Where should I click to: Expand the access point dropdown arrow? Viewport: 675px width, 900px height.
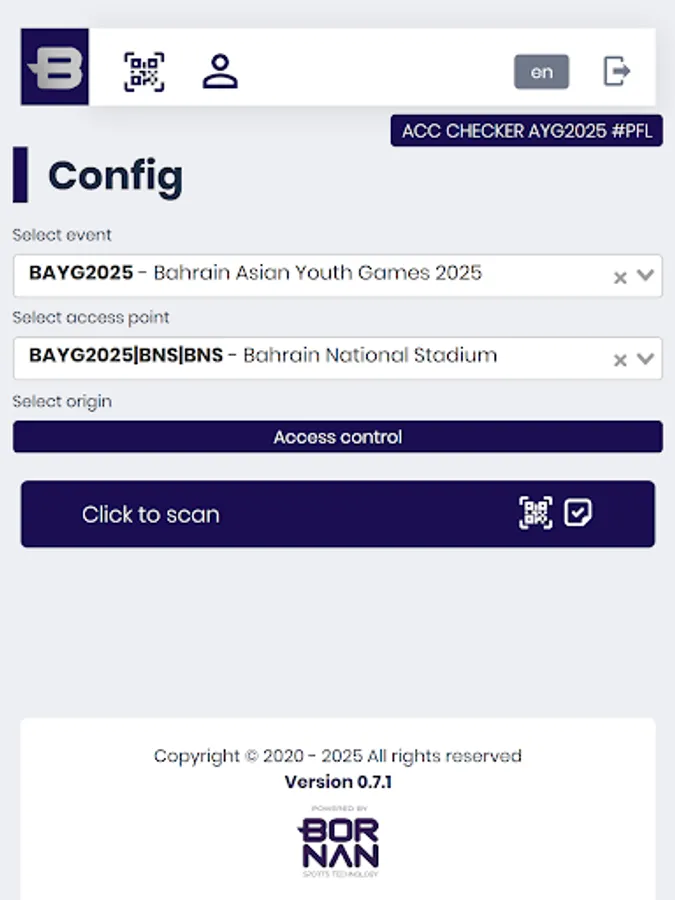tap(646, 358)
